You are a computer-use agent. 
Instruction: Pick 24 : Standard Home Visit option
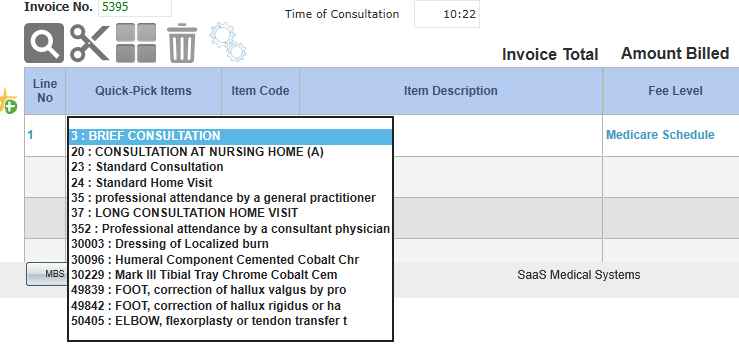[142, 183]
